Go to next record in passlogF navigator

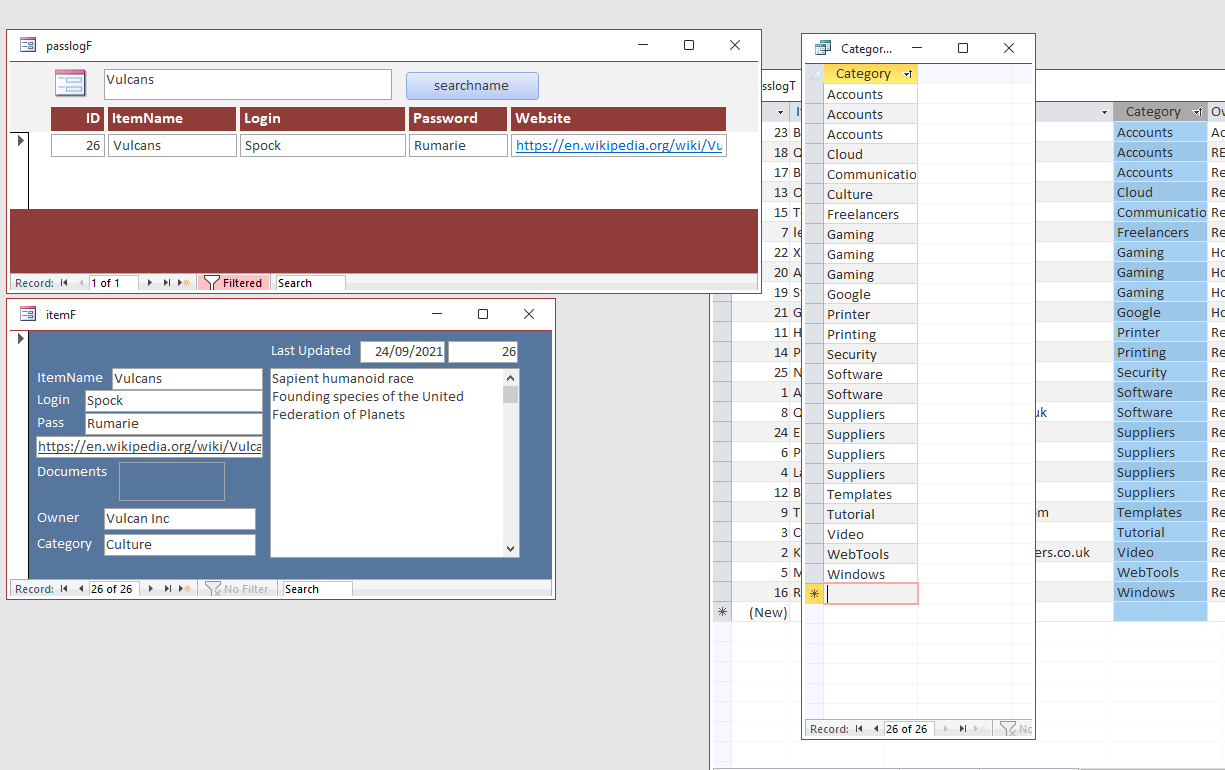[x=150, y=283]
